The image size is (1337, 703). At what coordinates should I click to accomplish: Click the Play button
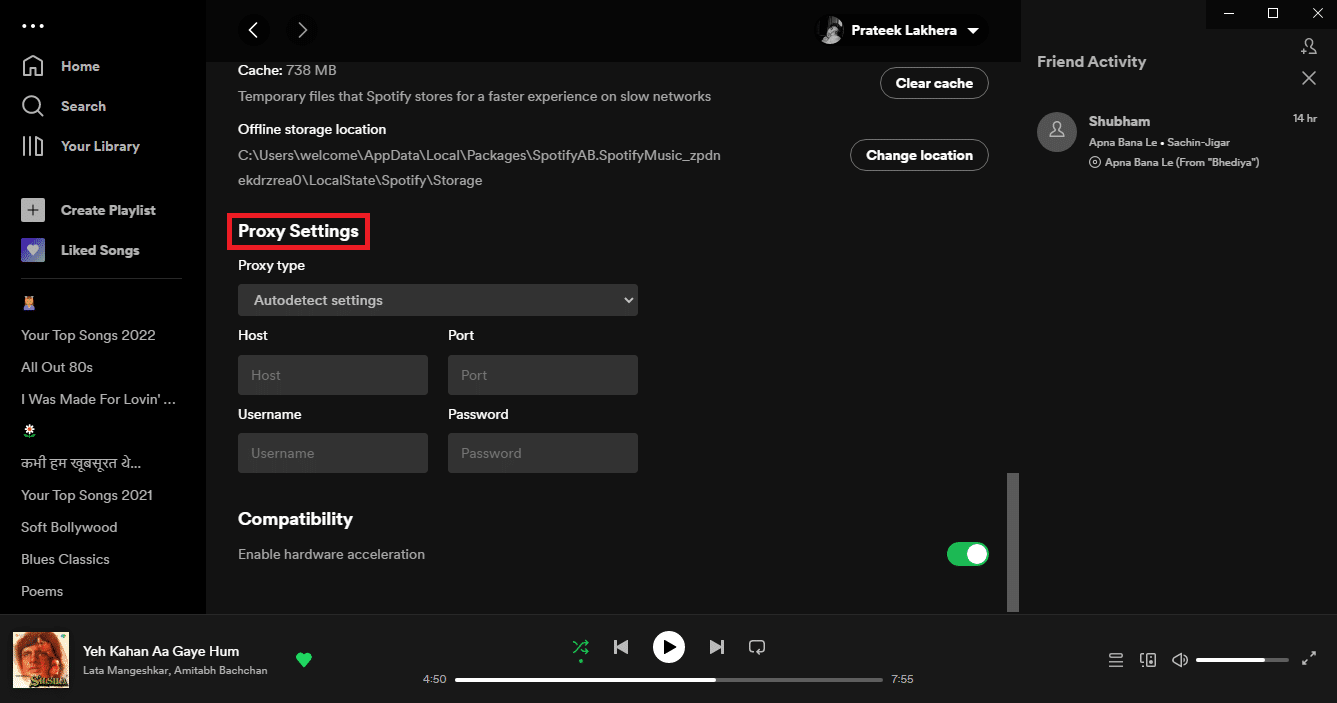[x=669, y=647]
